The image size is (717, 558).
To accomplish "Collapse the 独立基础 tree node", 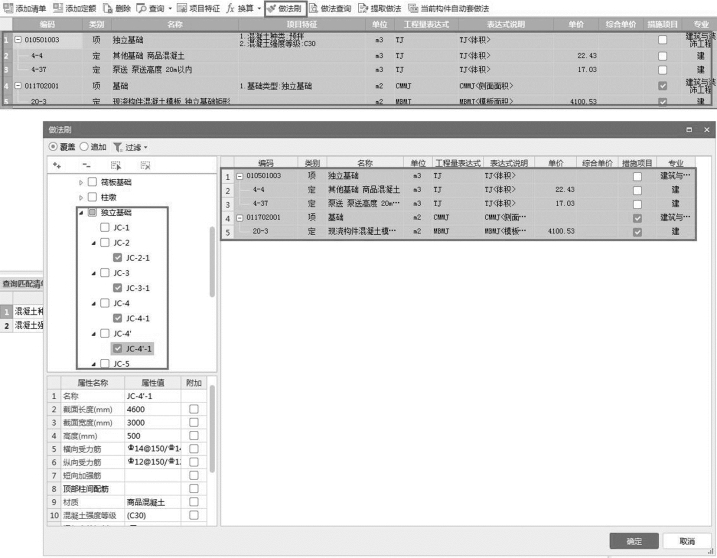I will (x=81, y=213).
